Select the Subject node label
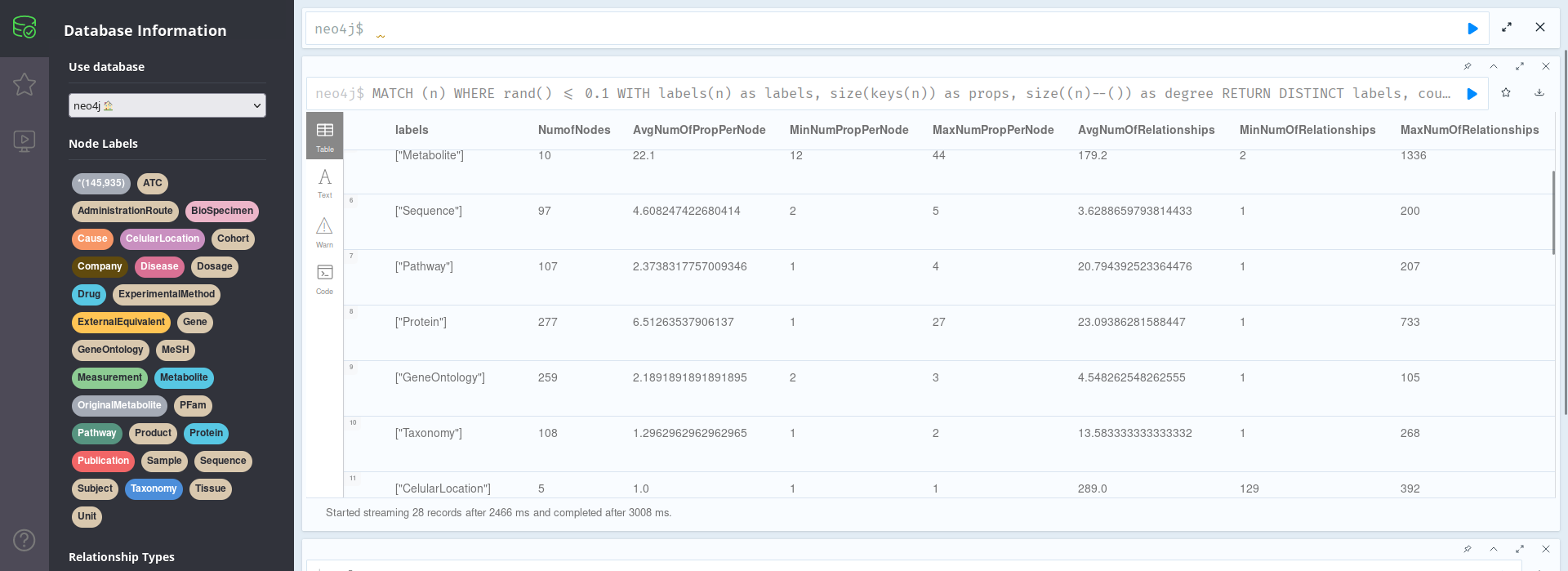This screenshot has height=571, width=1568. click(x=95, y=489)
